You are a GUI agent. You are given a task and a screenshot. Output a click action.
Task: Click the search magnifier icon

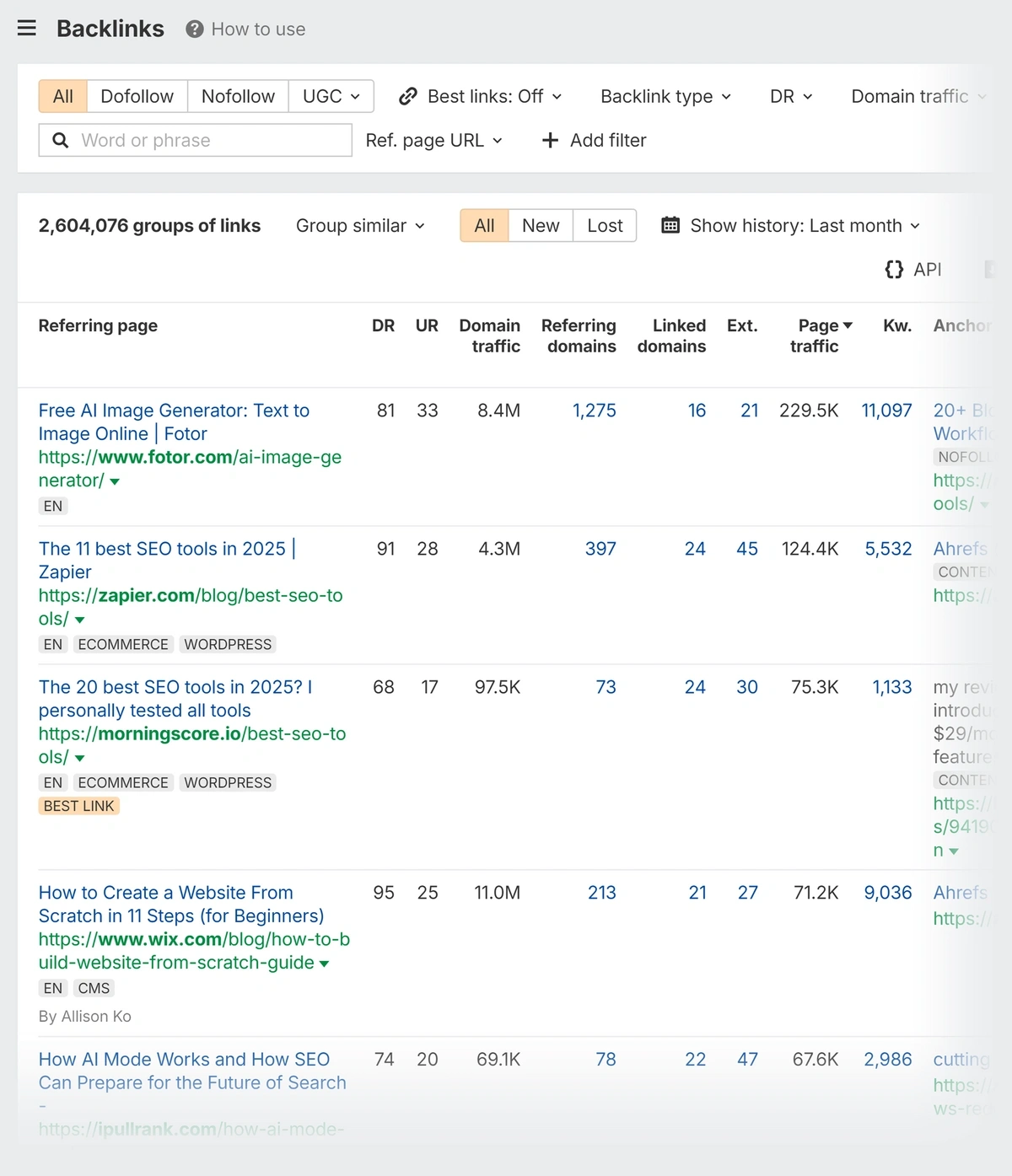coord(61,140)
